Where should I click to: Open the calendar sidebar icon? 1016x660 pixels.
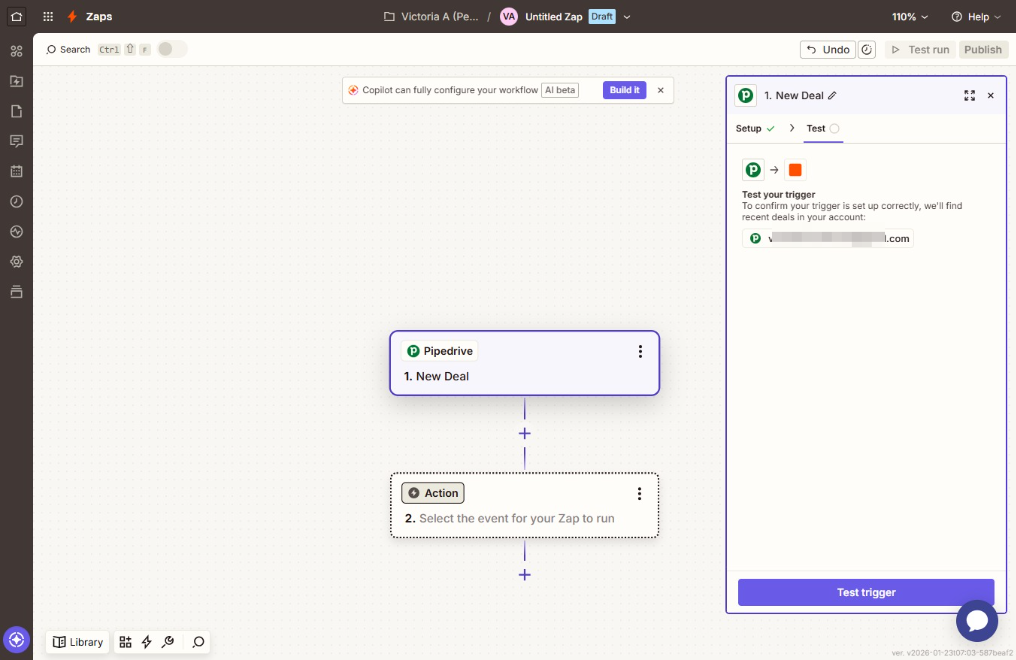coord(16,172)
